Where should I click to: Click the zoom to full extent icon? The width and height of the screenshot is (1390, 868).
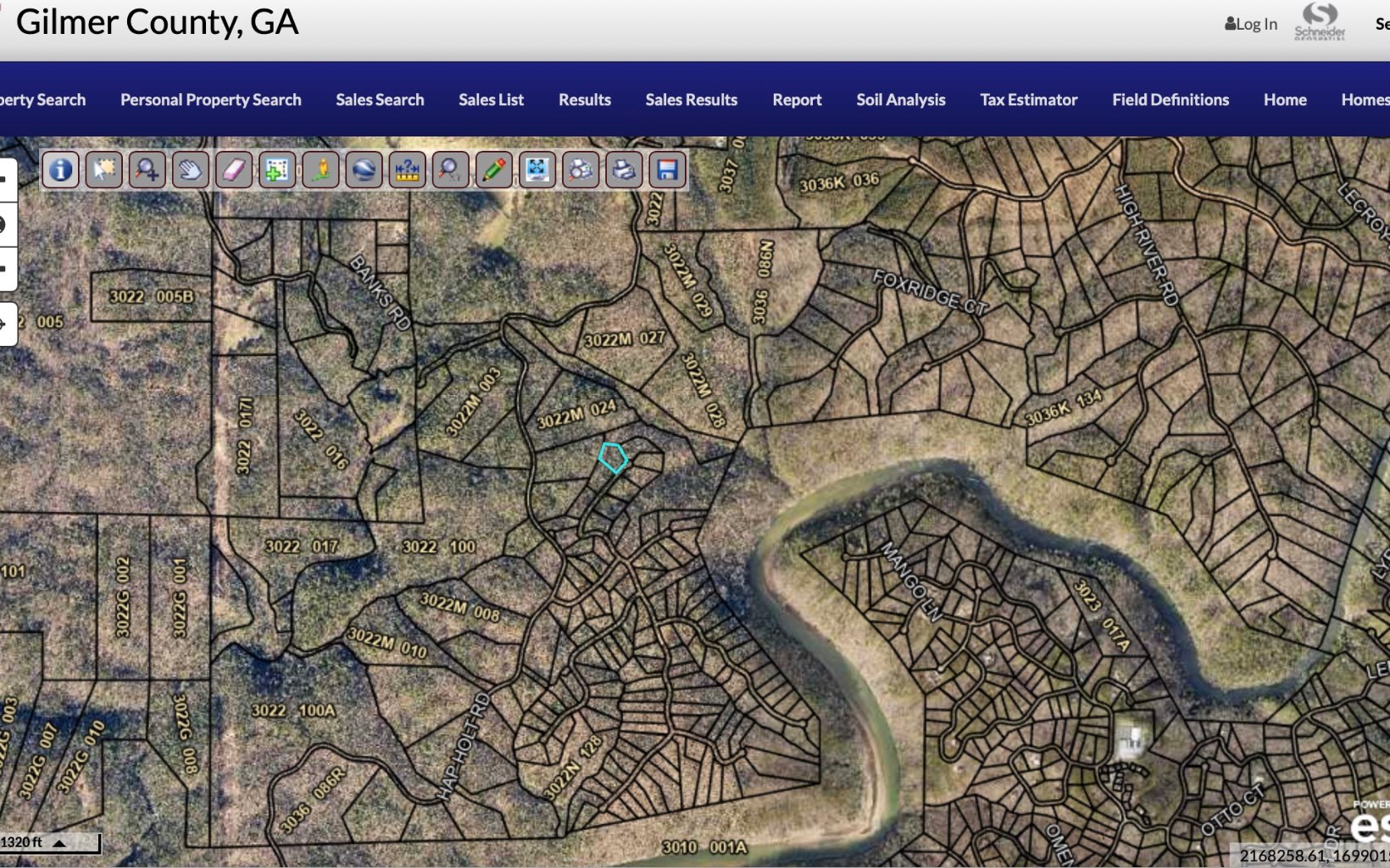point(537,170)
